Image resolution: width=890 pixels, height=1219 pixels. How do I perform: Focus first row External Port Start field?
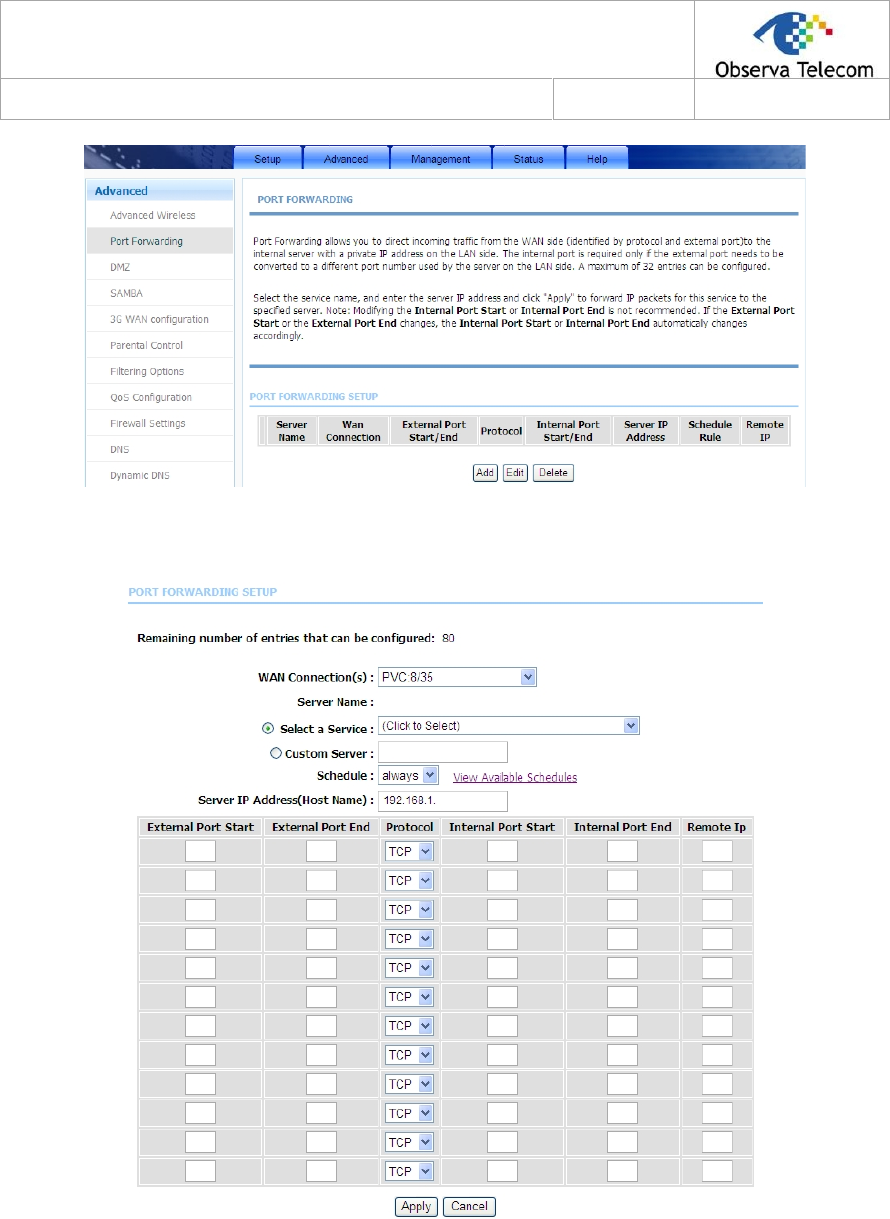(x=201, y=852)
